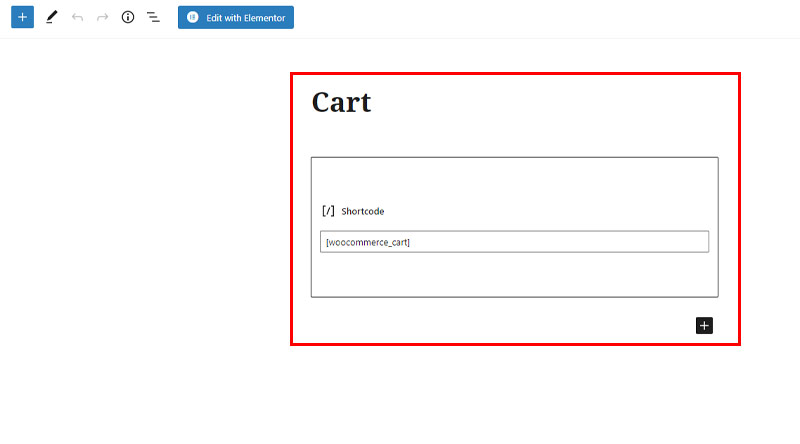Redo the last undone change
The height and width of the screenshot is (444, 800).
103,17
